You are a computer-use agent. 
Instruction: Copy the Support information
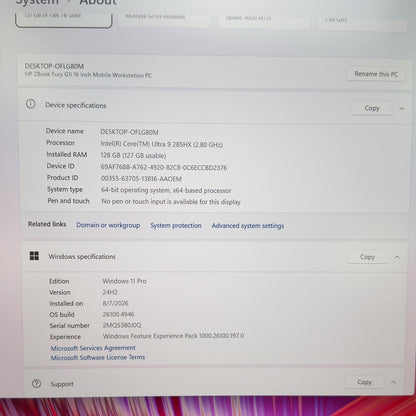point(364,382)
